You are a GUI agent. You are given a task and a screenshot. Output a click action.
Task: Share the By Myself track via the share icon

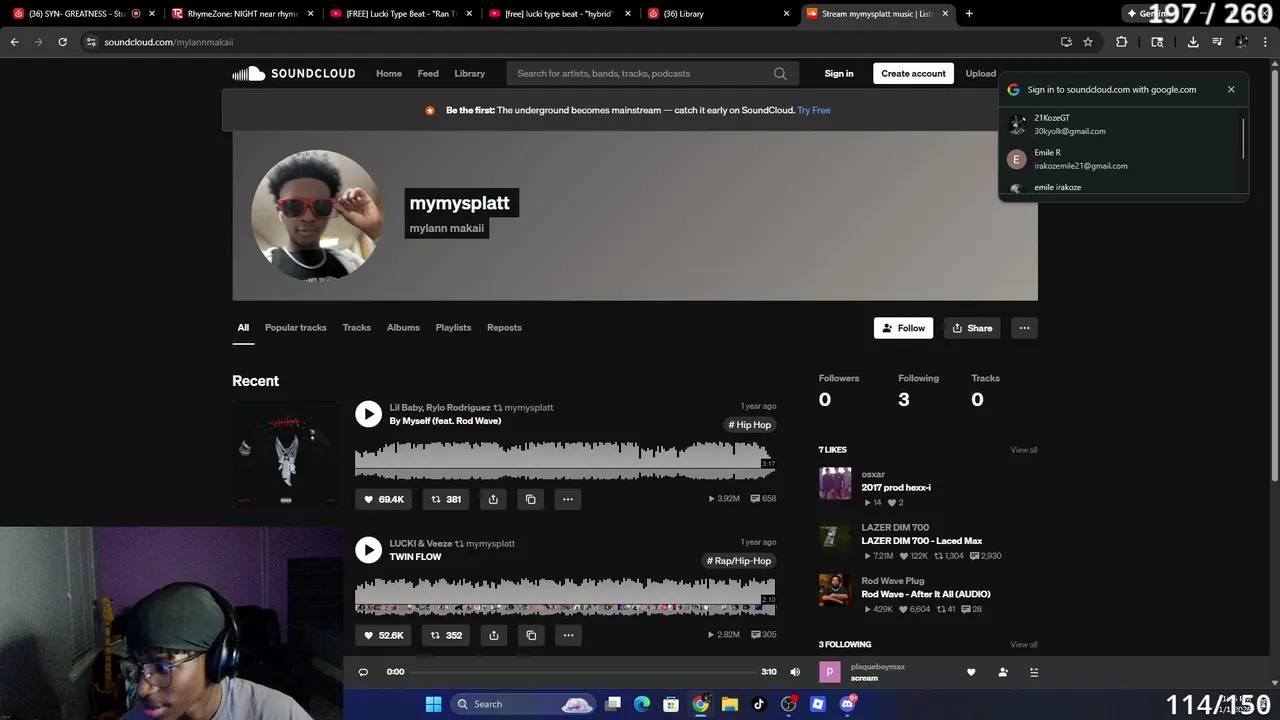pos(493,499)
